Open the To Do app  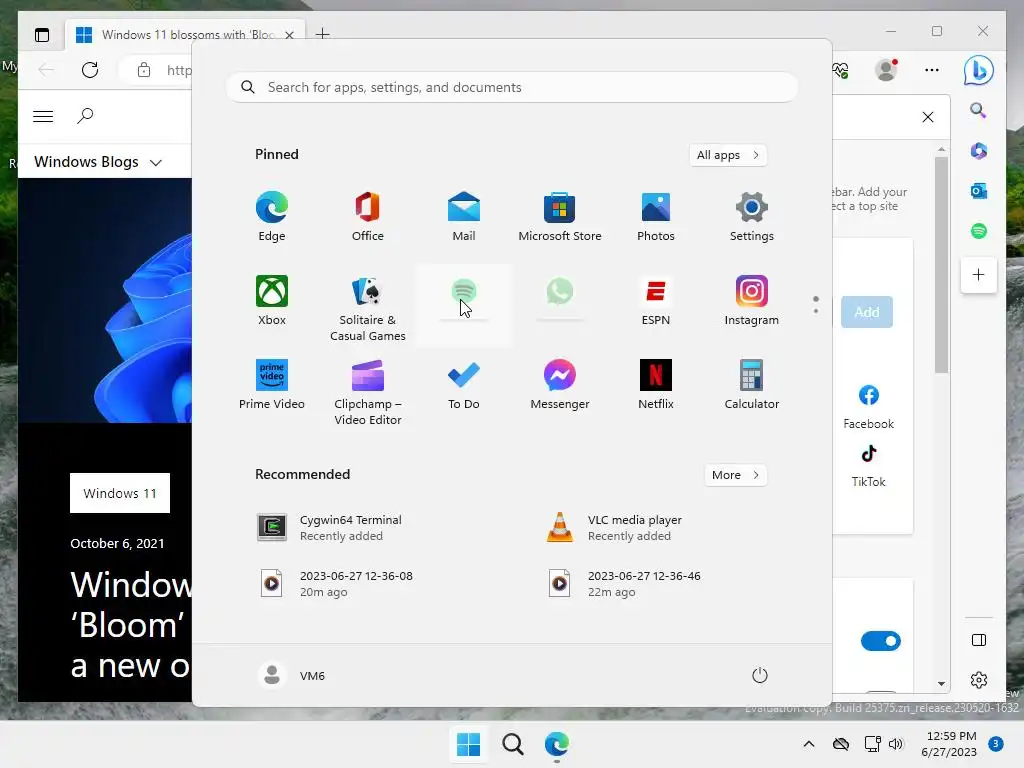[464, 385]
